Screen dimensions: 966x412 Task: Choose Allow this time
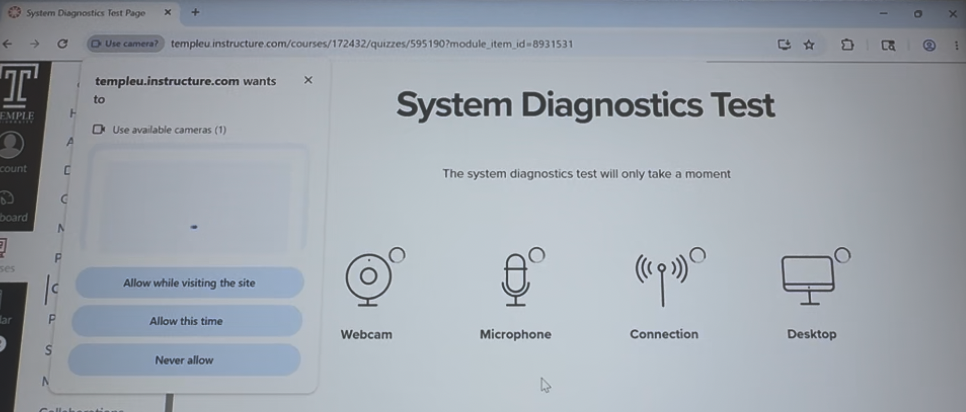click(x=186, y=321)
